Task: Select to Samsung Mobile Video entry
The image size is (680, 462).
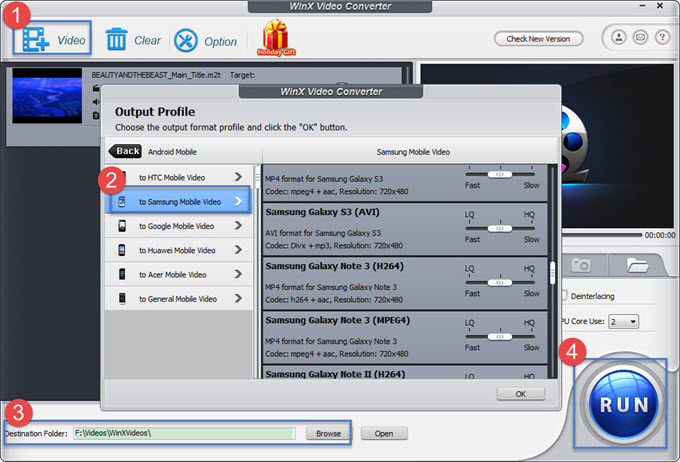Action: [178, 201]
